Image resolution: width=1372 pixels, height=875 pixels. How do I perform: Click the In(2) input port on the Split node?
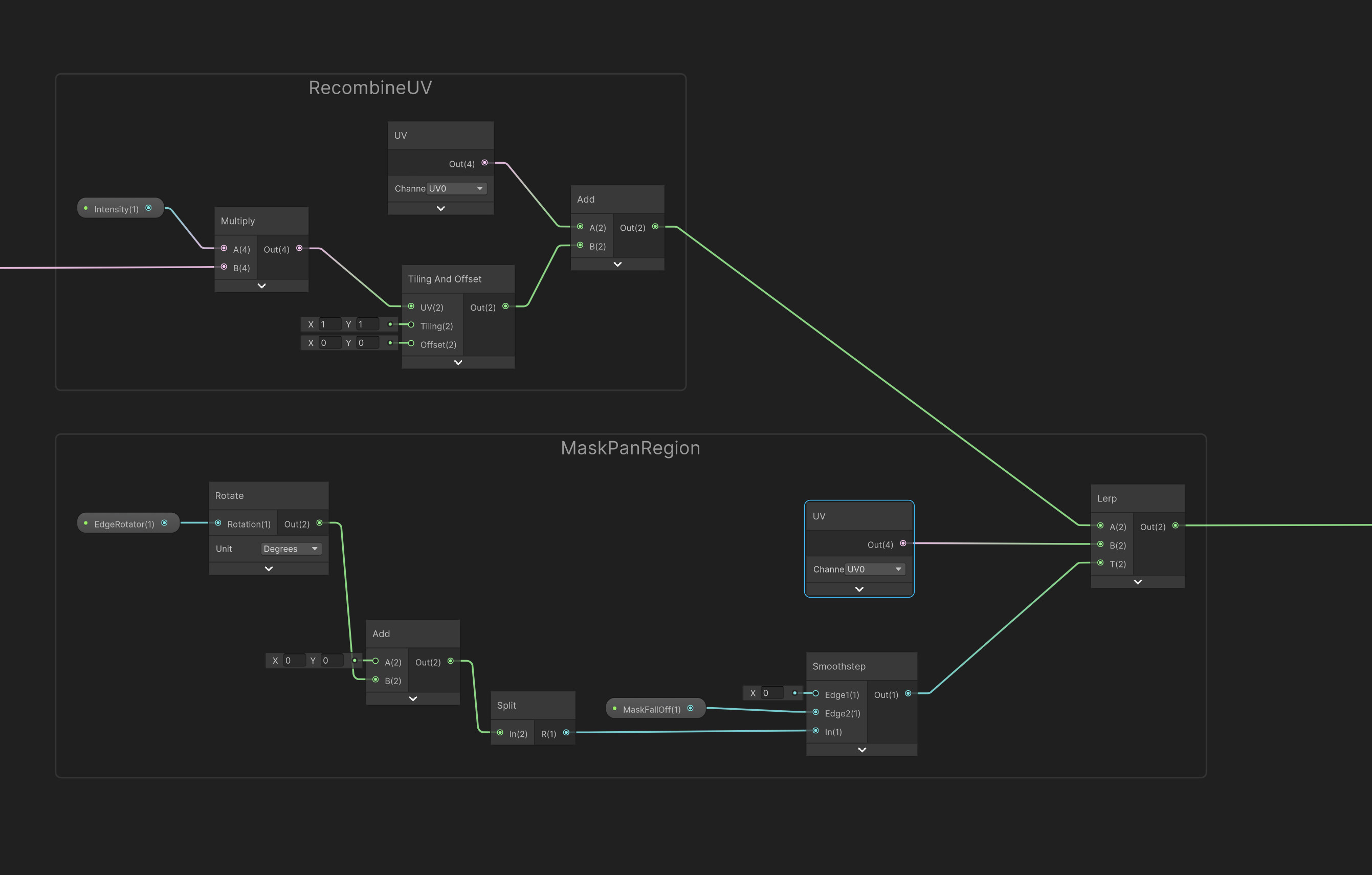pos(500,733)
